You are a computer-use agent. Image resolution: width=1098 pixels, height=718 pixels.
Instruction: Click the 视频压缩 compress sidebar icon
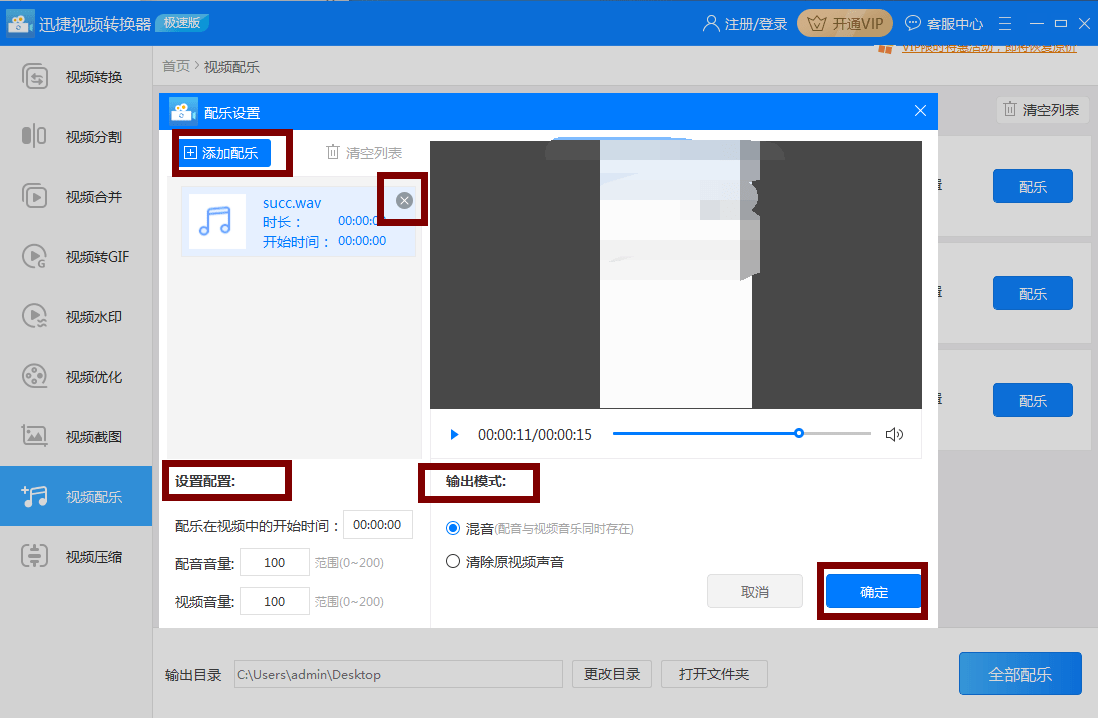pos(34,555)
